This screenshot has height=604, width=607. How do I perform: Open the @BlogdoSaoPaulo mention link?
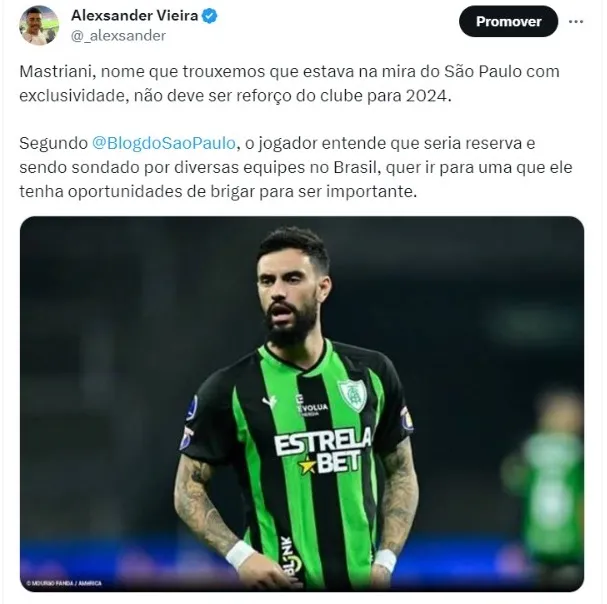[x=164, y=143]
